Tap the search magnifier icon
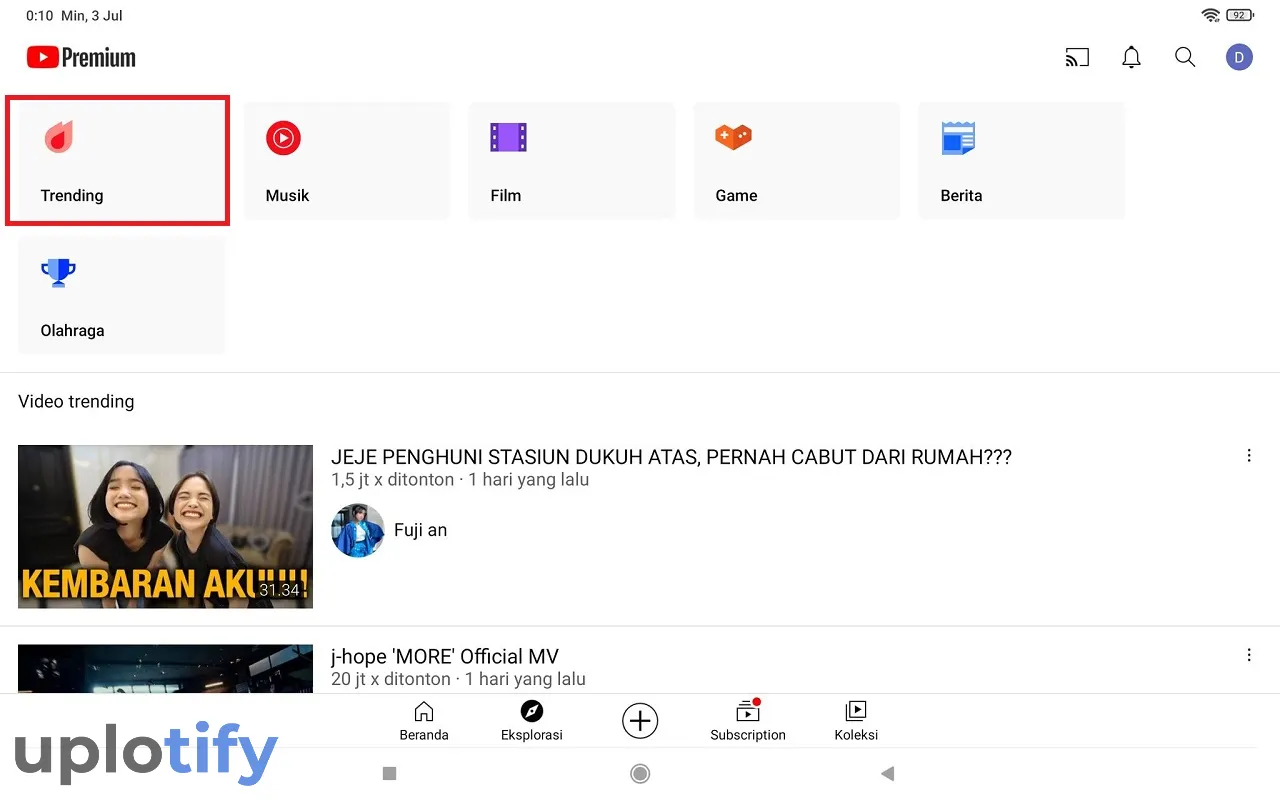The image size is (1280, 800). click(x=1185, y=57)
